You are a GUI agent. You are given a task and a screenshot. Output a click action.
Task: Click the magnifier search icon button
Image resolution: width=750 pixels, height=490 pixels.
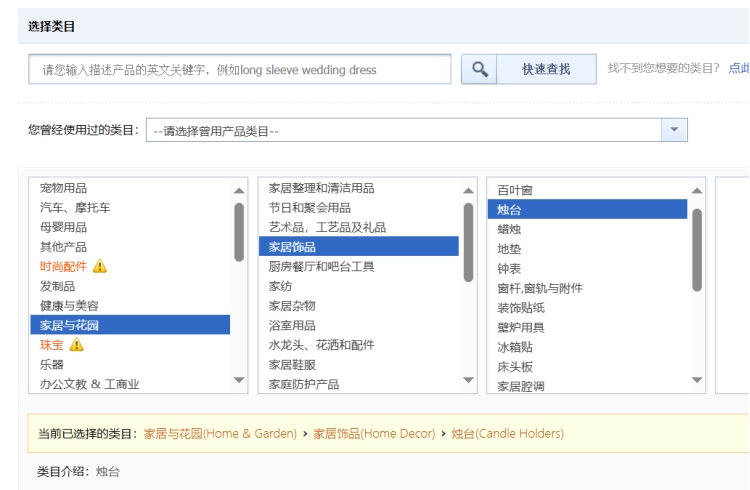pos(479,69)
